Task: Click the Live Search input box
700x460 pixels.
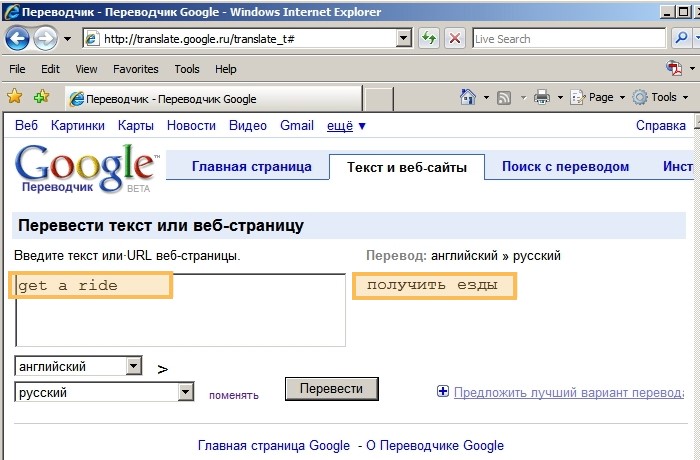Action: pos(569,39)
